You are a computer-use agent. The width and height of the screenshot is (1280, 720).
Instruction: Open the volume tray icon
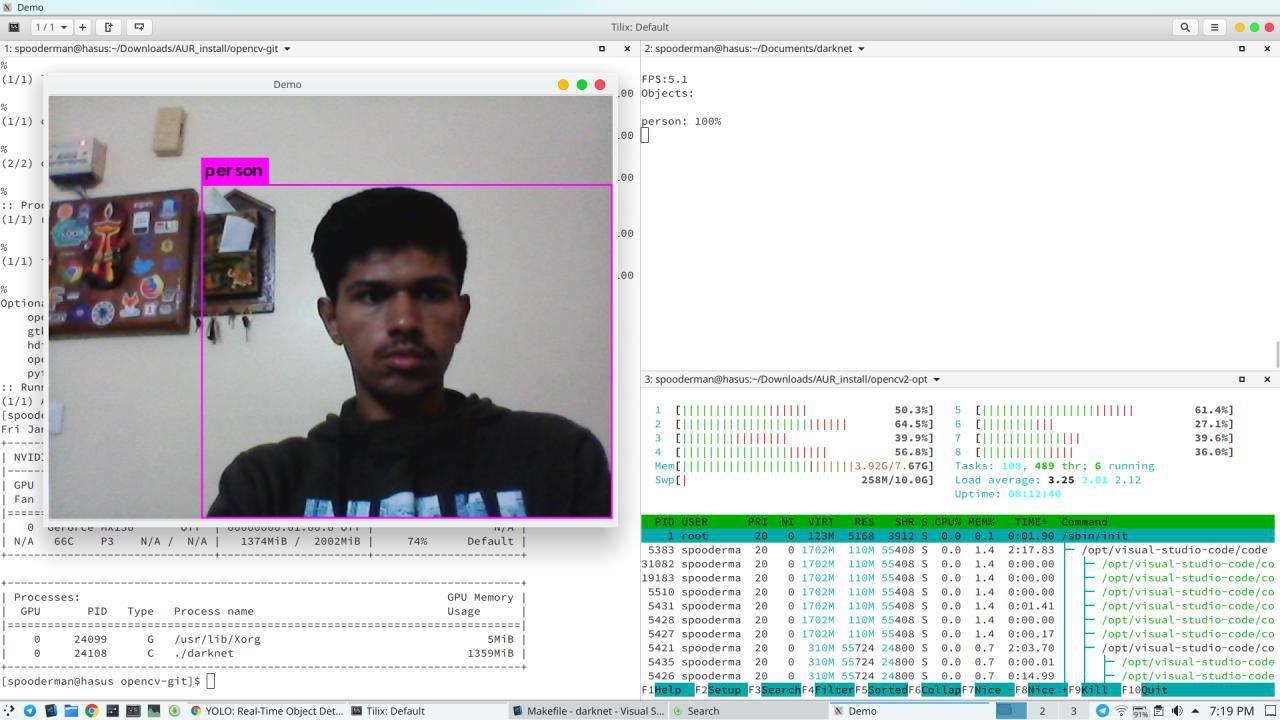1177,711
